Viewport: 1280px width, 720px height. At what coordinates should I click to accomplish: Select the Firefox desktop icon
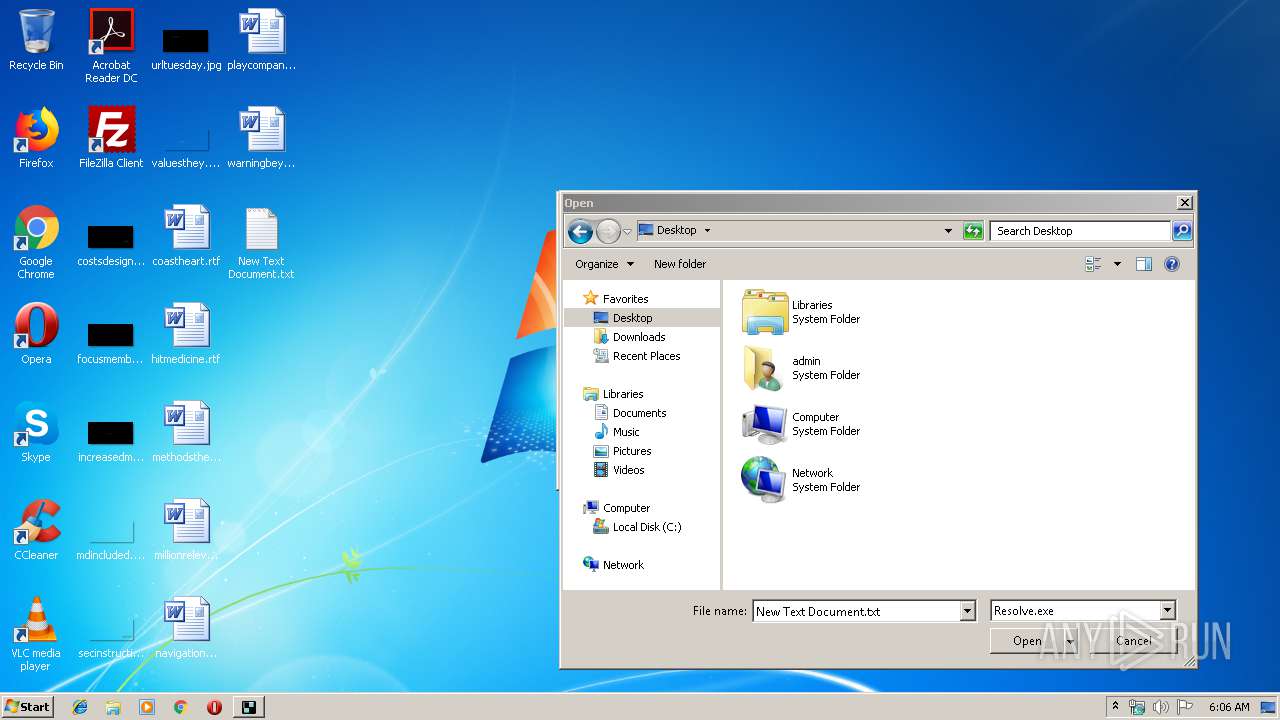36,138
